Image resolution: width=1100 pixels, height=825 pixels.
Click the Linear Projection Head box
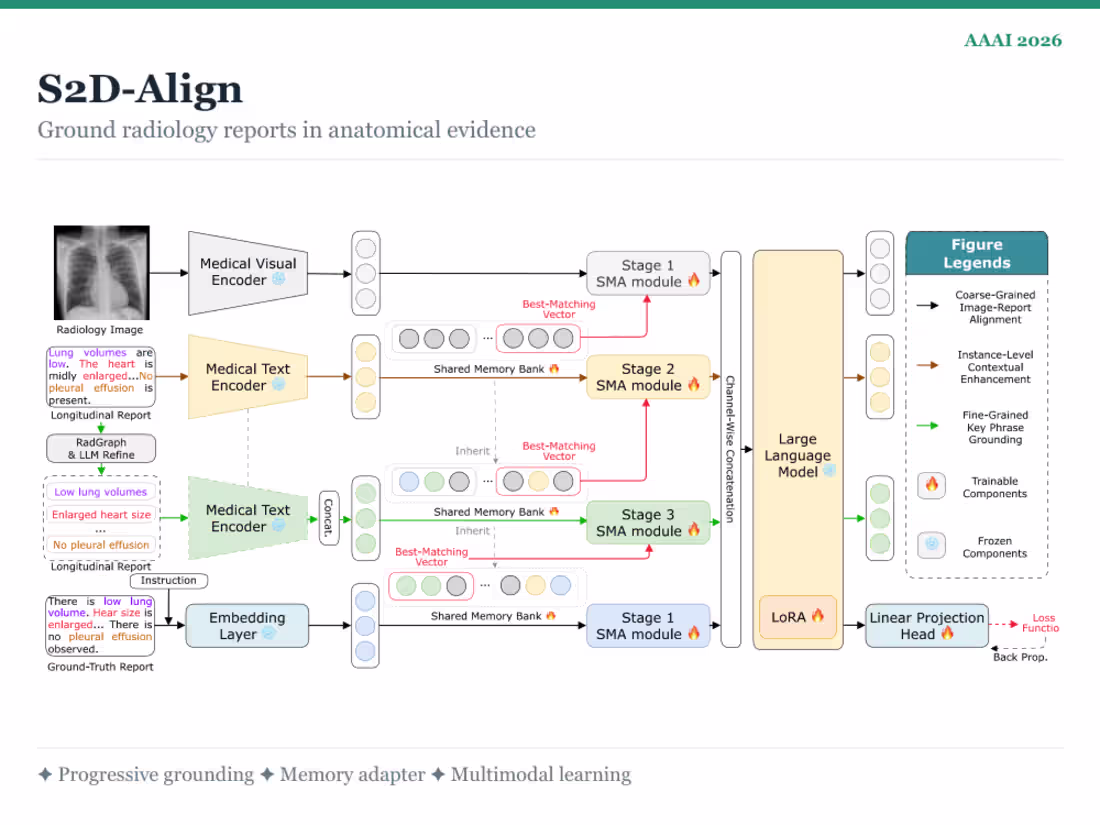click(927, 626)
